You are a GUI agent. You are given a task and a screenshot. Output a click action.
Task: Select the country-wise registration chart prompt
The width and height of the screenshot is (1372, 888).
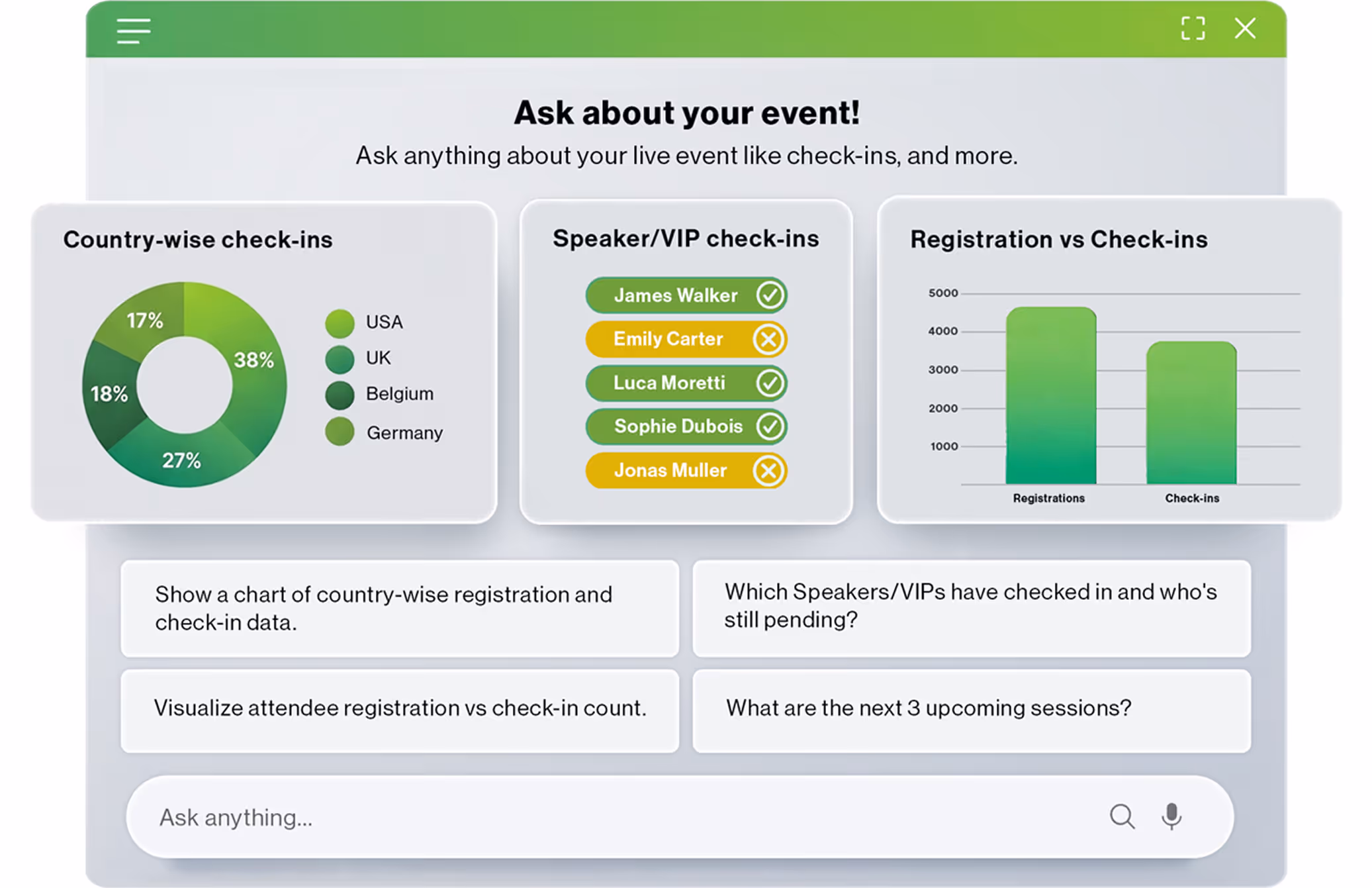coord(399,609)
